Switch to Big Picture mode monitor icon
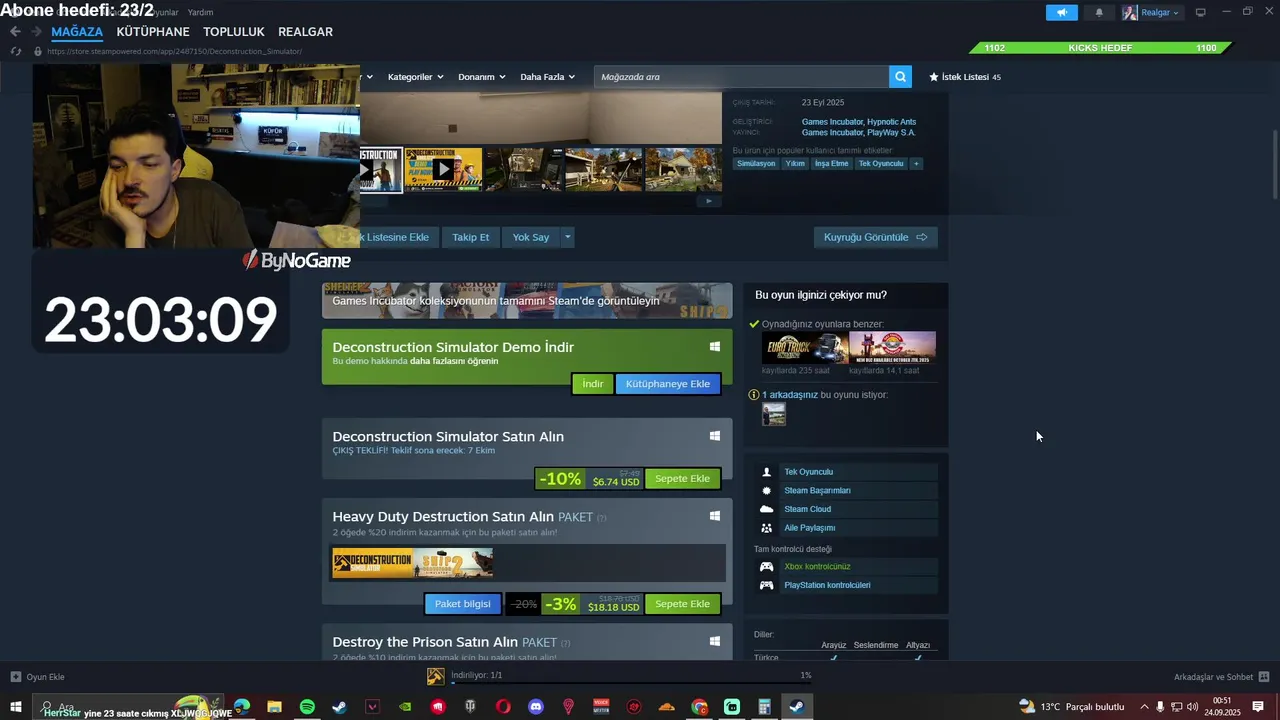Image resolution: width=1280 pixels, height=720 pixels. 1201,12
